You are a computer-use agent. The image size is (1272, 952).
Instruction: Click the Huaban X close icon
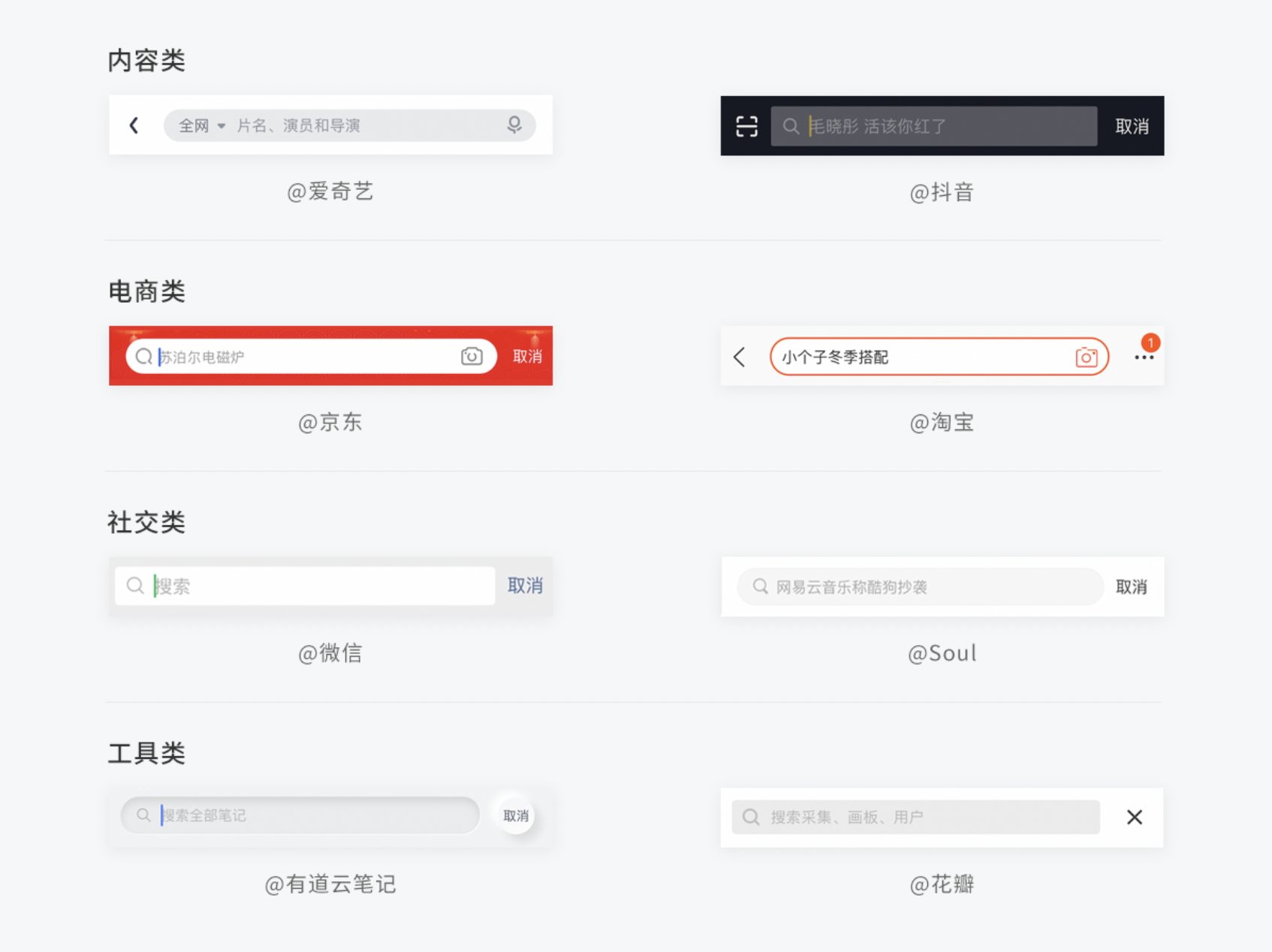(x=1134, y=817)
